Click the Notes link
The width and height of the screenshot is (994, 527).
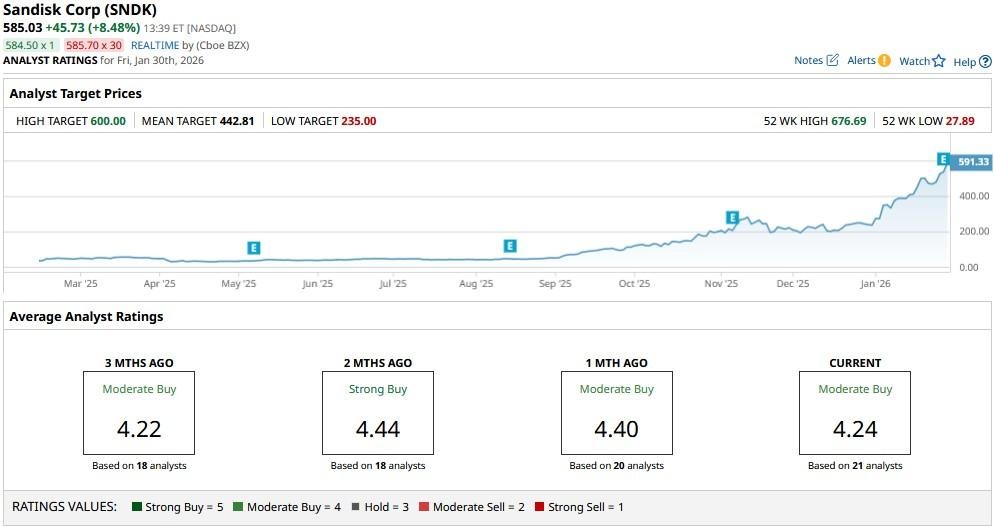808,60
